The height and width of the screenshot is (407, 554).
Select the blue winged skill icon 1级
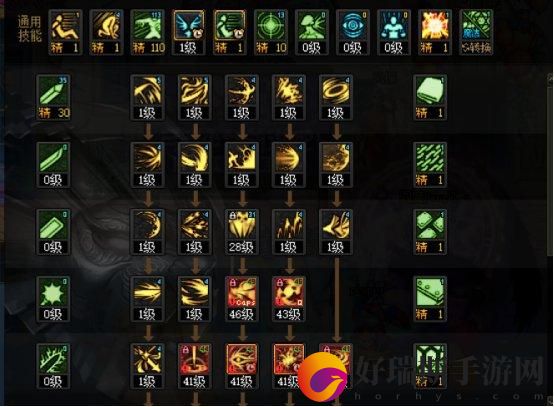pos(188,33)
